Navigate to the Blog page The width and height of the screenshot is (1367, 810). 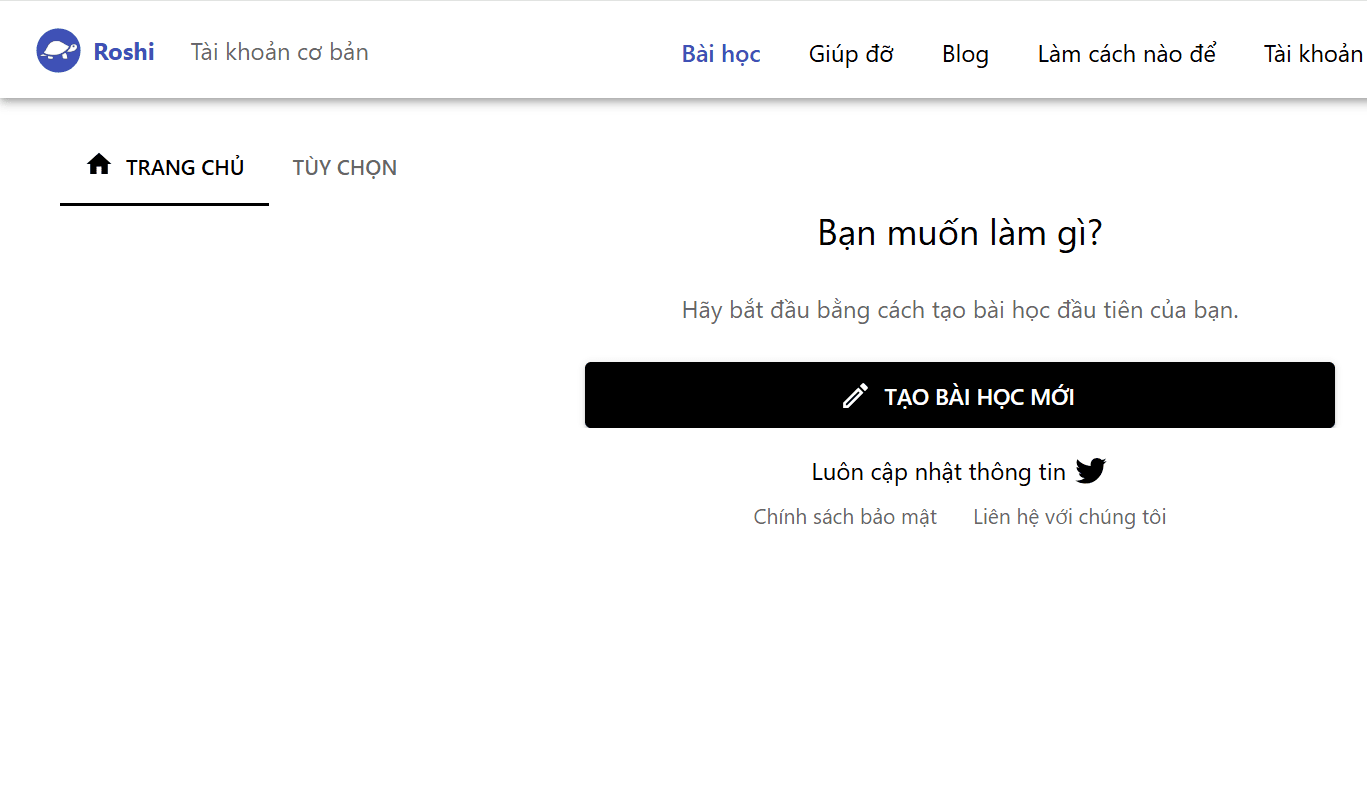pos(964,54)
